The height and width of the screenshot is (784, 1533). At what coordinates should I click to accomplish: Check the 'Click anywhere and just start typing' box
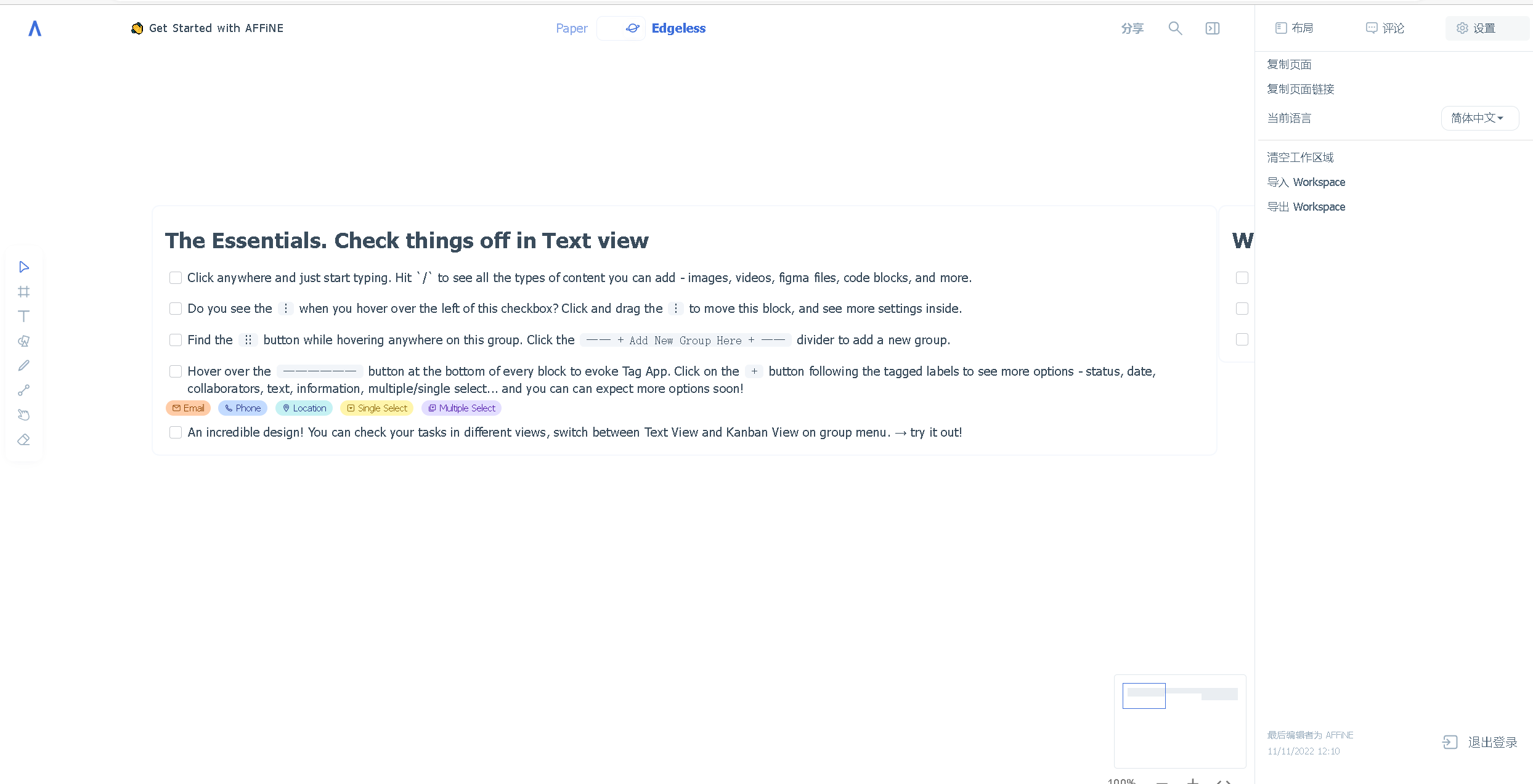(x=176, y=278)
